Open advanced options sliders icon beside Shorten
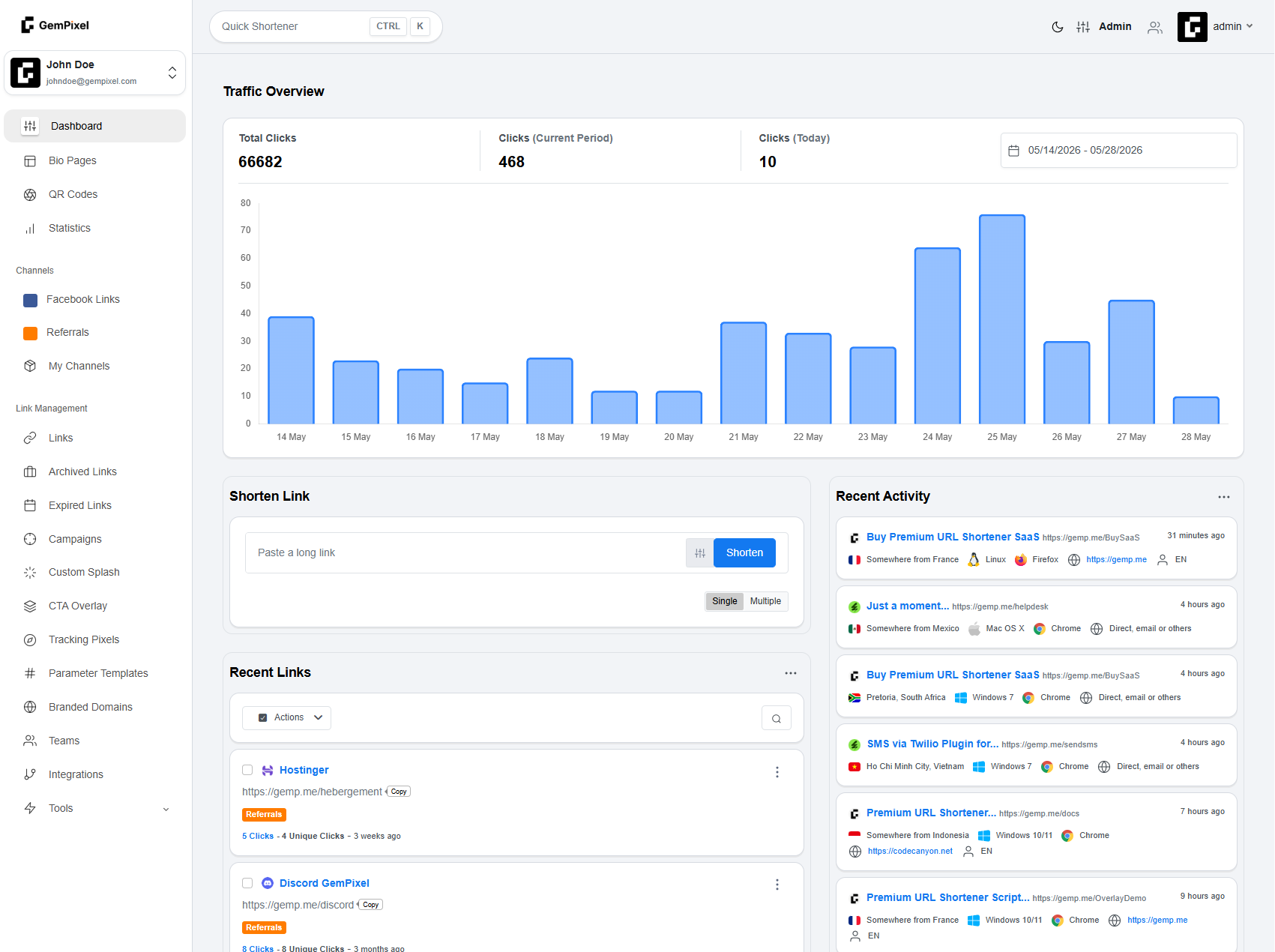This screenshot has width=1275, height=952. click(700, 553)
